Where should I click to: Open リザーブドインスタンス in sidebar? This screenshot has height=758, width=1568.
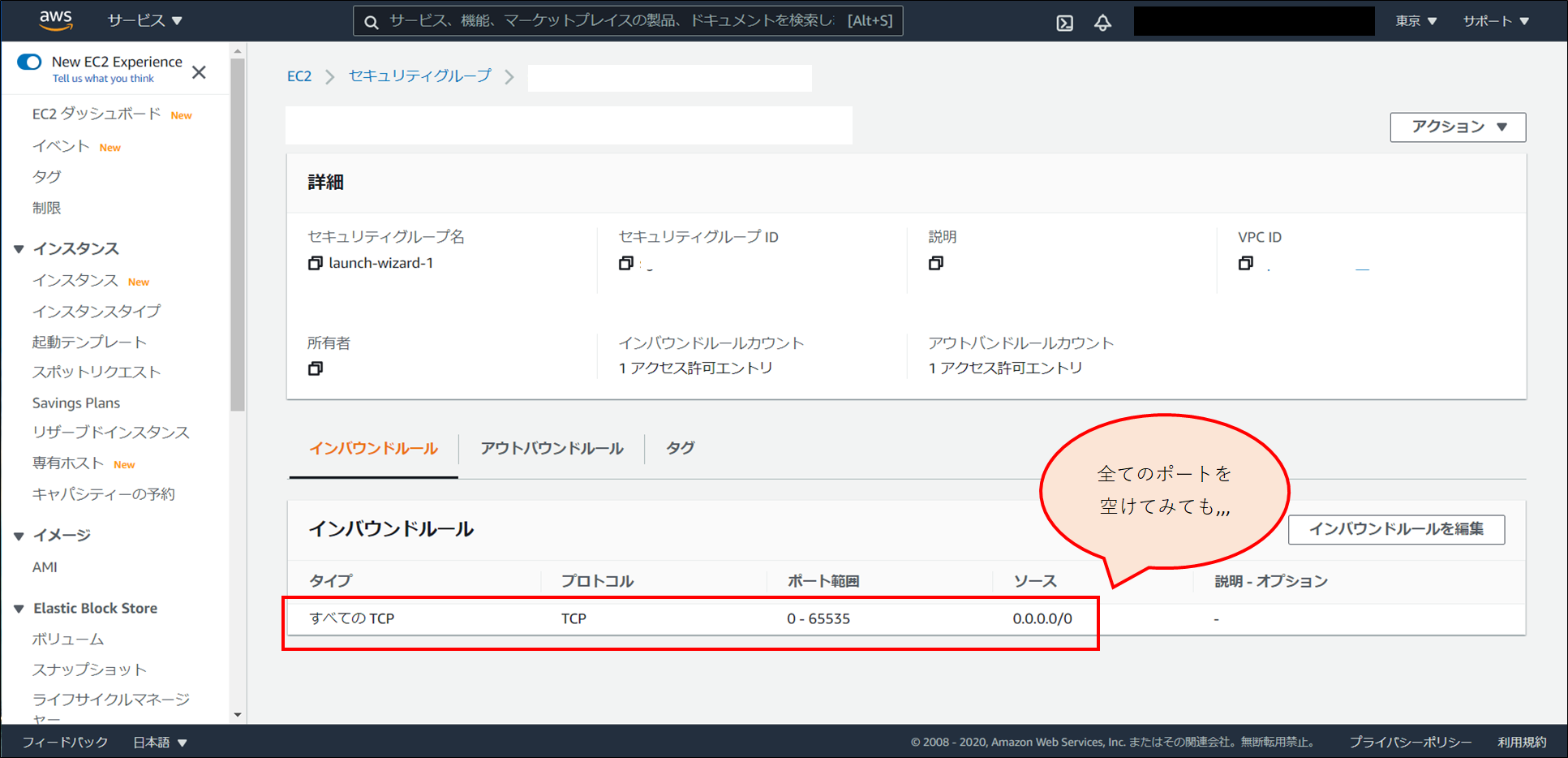tap(110, 433)
